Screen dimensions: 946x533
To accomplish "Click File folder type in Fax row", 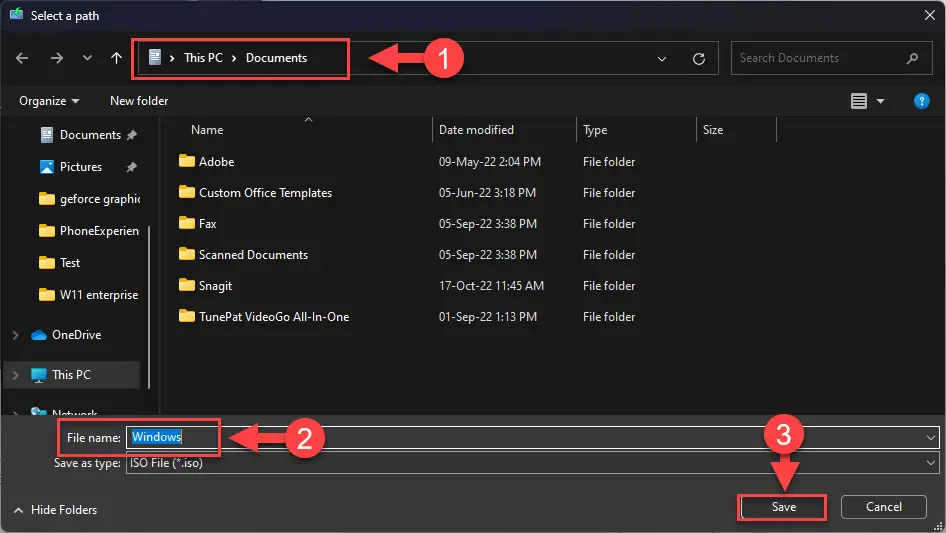I will coord(609,224).
